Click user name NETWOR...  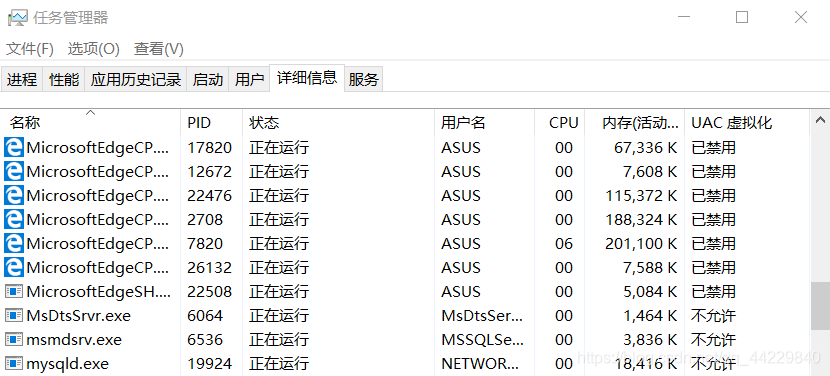[x=481, y=364]
